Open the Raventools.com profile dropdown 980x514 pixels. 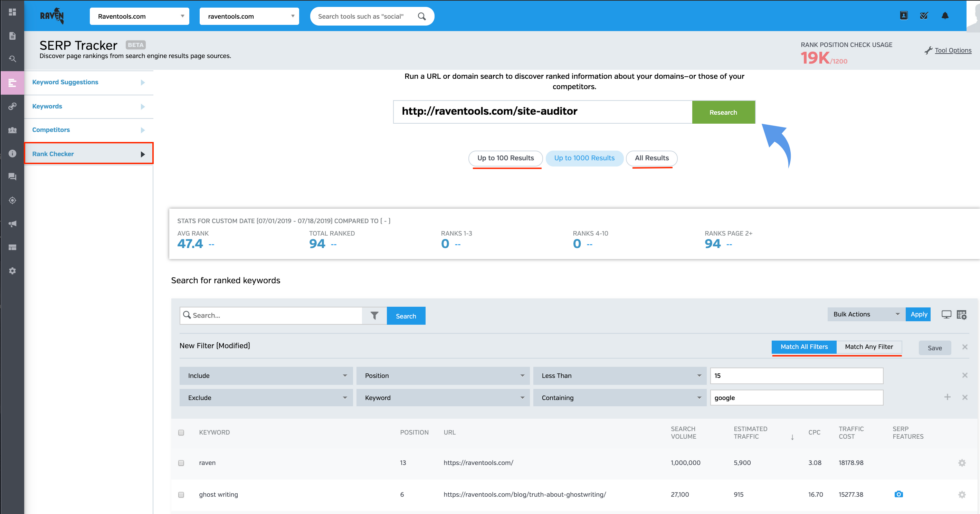click(139, 16)
